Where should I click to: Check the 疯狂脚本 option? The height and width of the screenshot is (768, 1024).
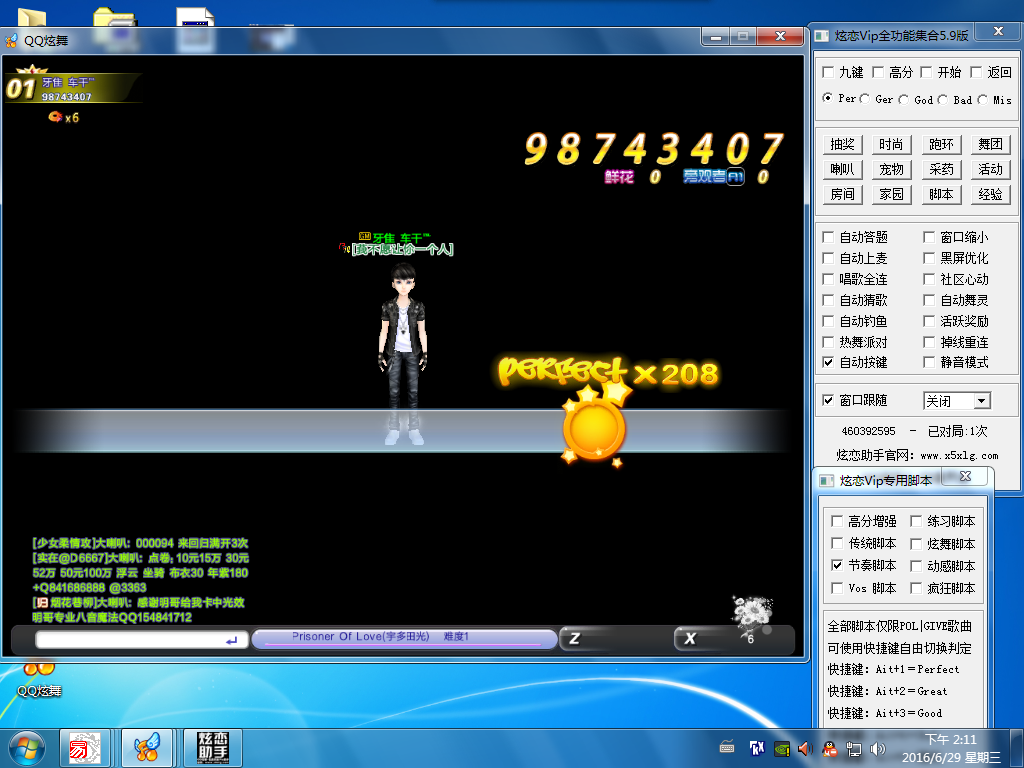[x=916, y=588]
